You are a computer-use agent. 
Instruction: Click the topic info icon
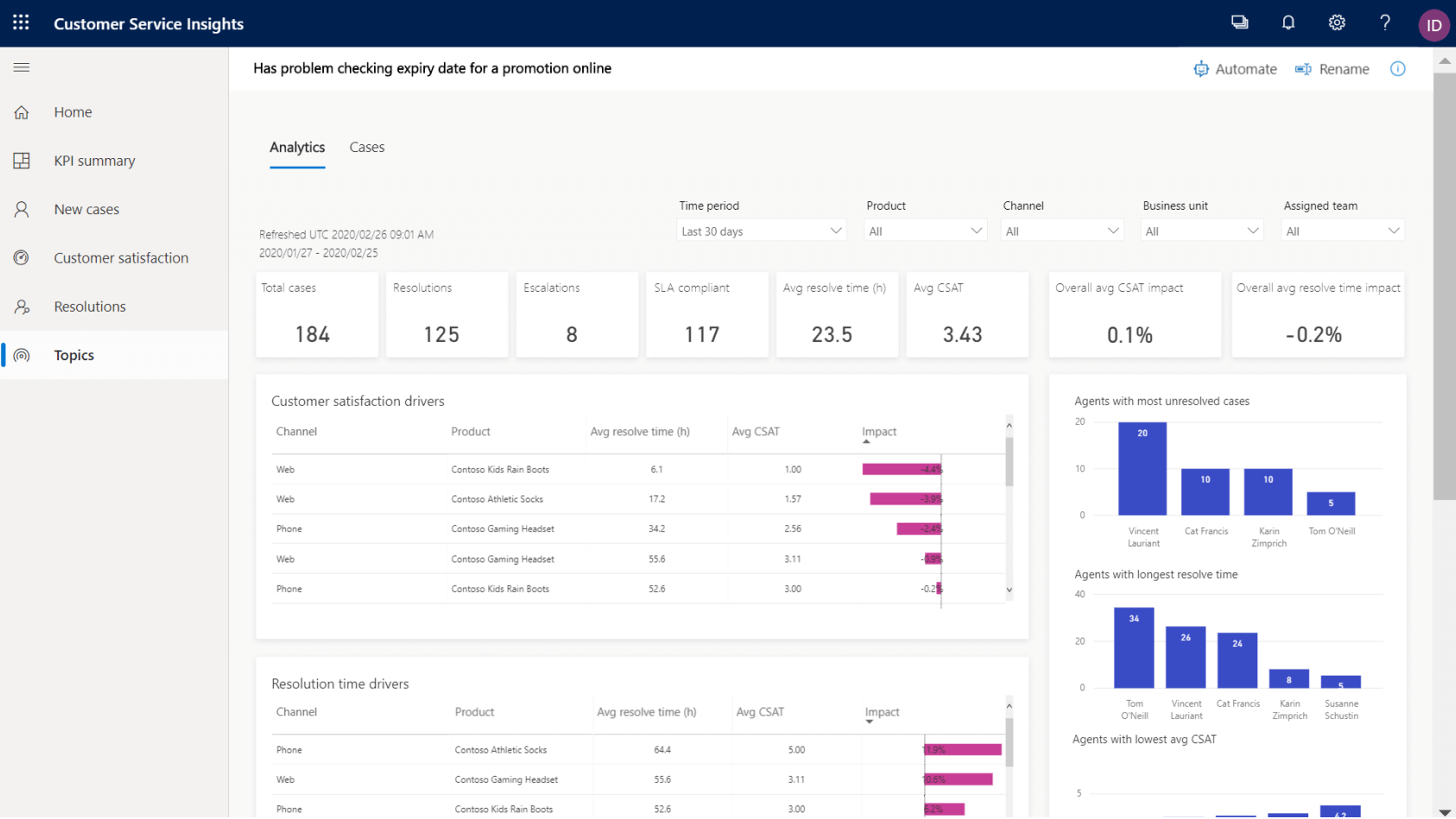1397,69
